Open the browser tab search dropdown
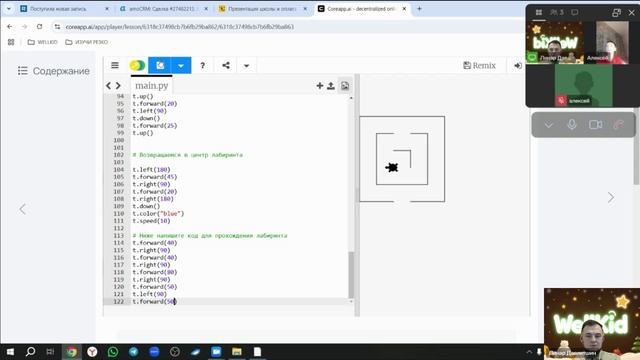 pyautogui.click(x=9, y=9)
